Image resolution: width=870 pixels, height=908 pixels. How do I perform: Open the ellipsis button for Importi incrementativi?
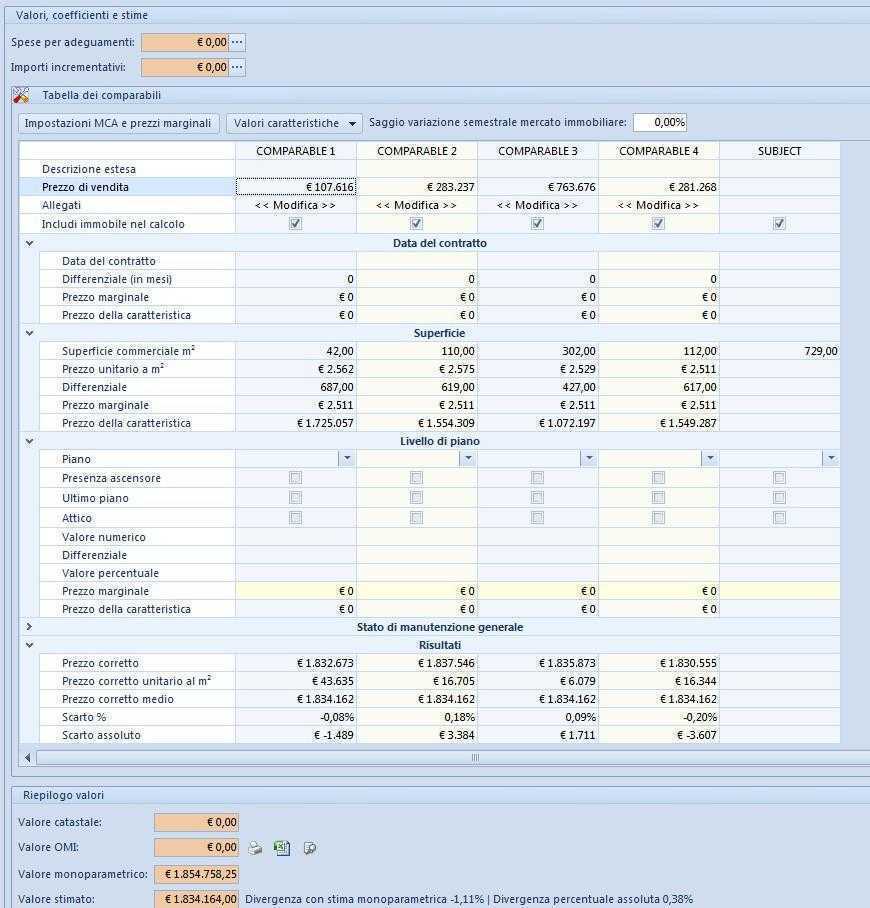[237, 67]
